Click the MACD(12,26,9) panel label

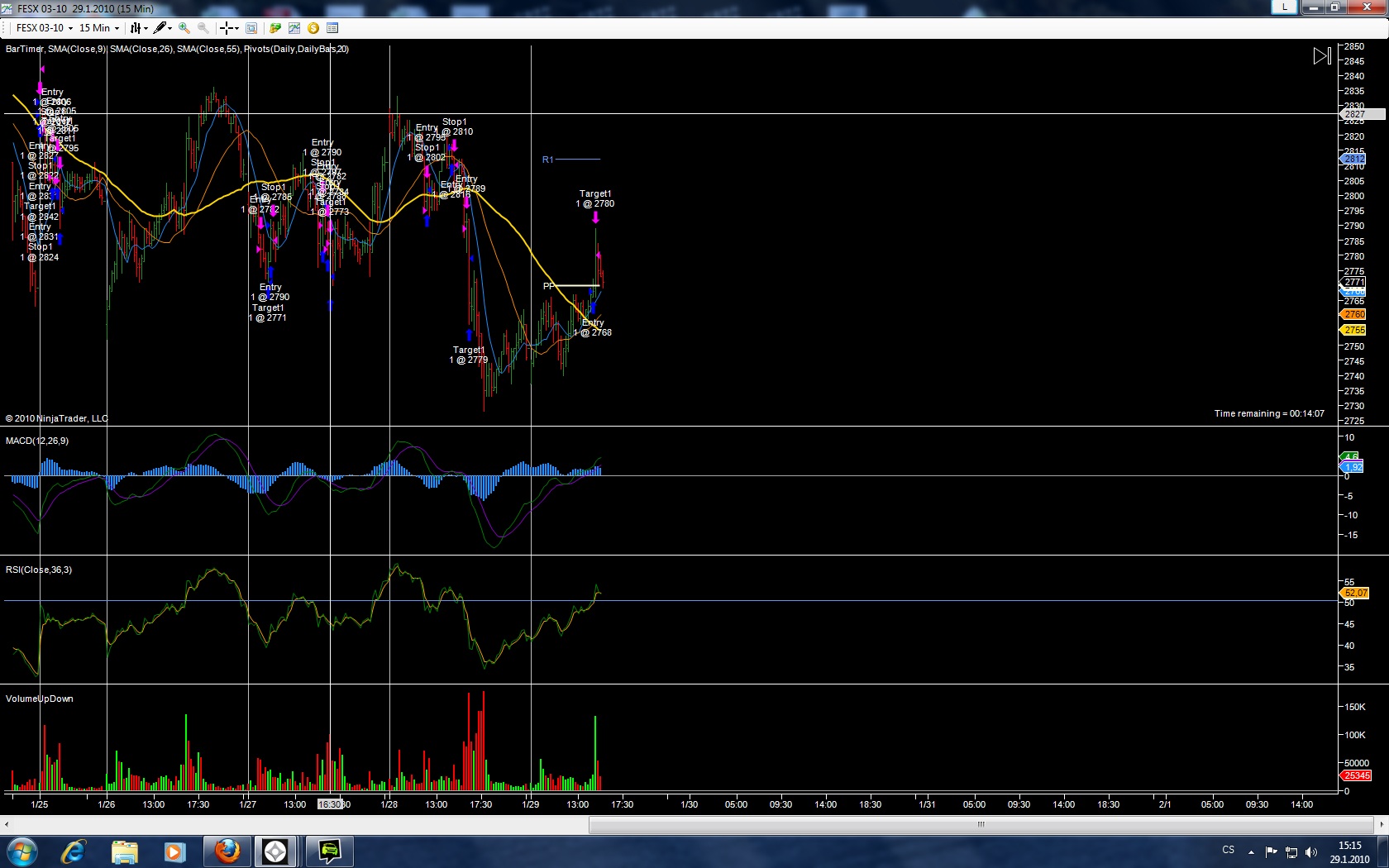point(37,441)
